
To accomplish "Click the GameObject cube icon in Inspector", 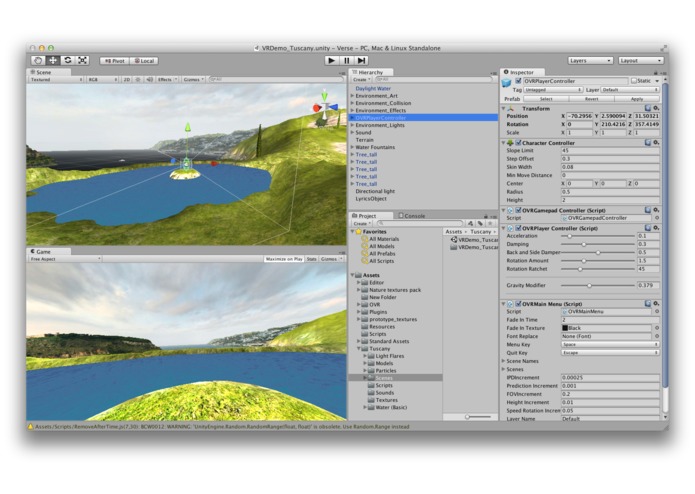I will pyautogui.click(x=506, y=83).
